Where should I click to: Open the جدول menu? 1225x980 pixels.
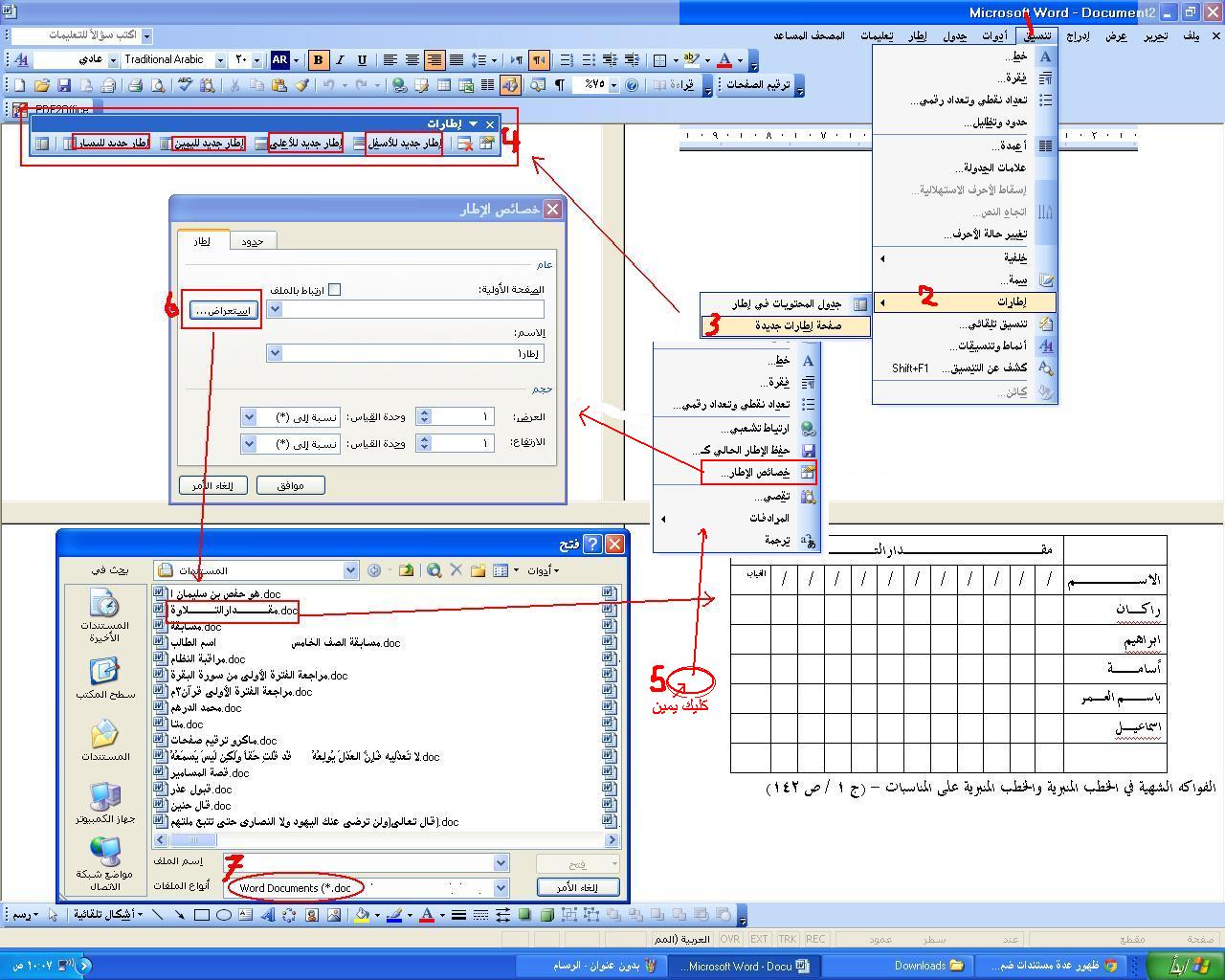click(x=954, y=35)
